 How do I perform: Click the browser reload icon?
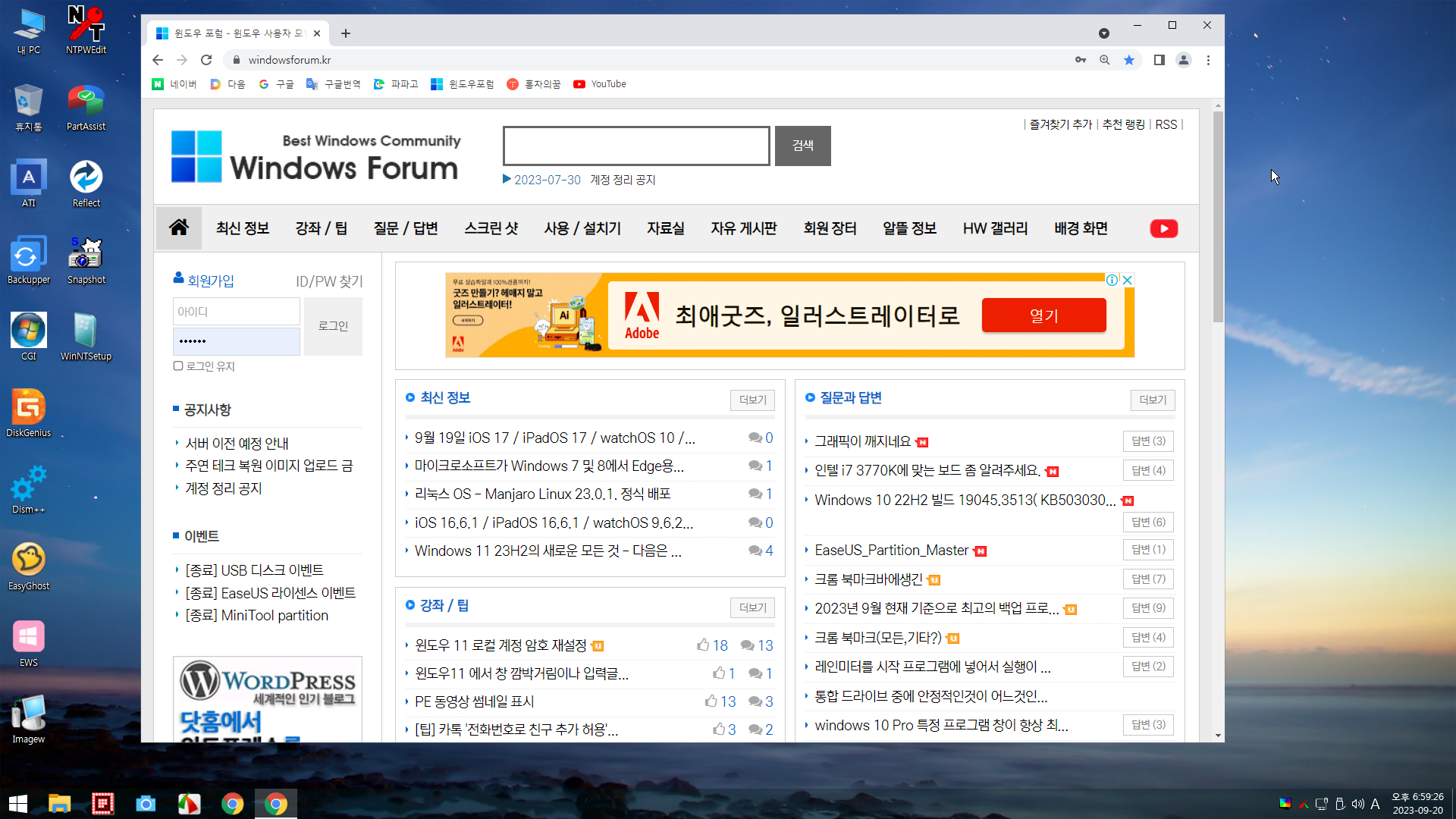coord(206,60)
